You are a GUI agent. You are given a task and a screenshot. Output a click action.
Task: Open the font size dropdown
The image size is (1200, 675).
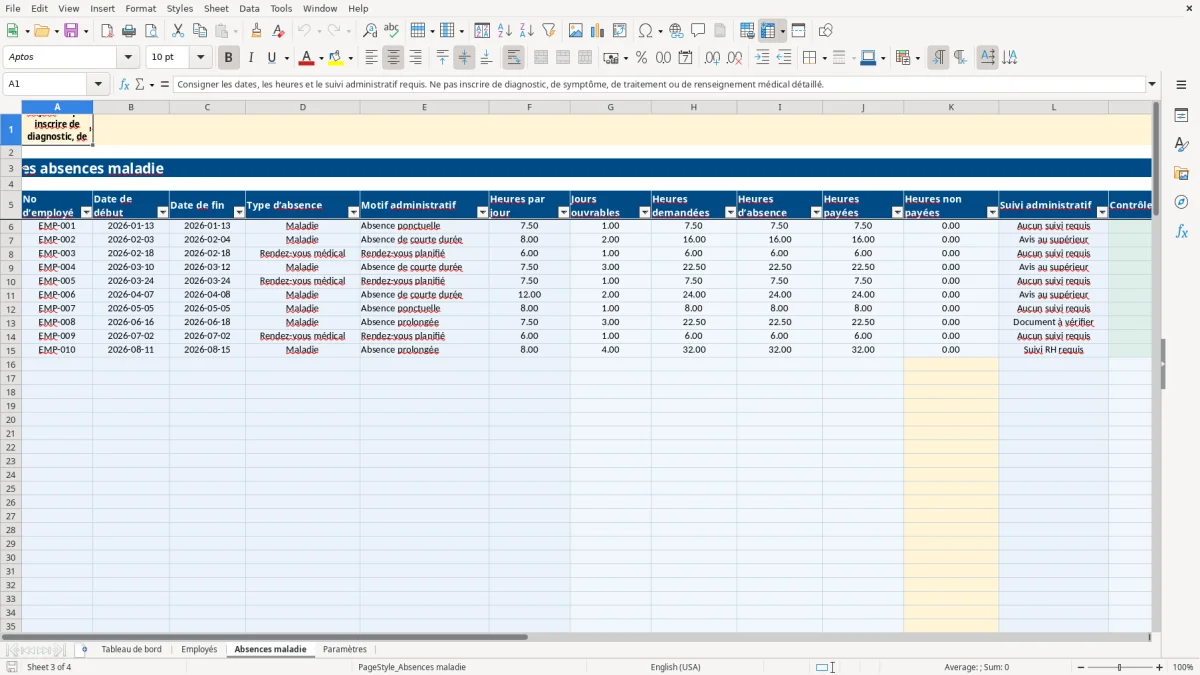[200, 57]
